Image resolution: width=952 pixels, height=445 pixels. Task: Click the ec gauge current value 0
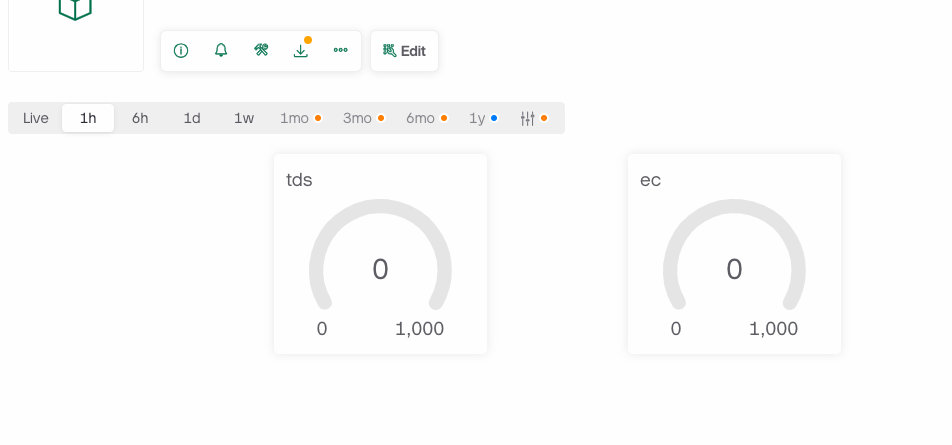(x=734, y=270)
